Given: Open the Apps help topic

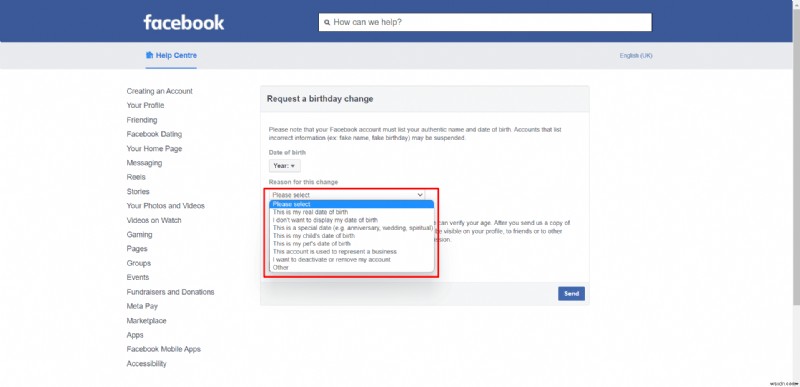Looking at the screenshot, I should point(135,335).
